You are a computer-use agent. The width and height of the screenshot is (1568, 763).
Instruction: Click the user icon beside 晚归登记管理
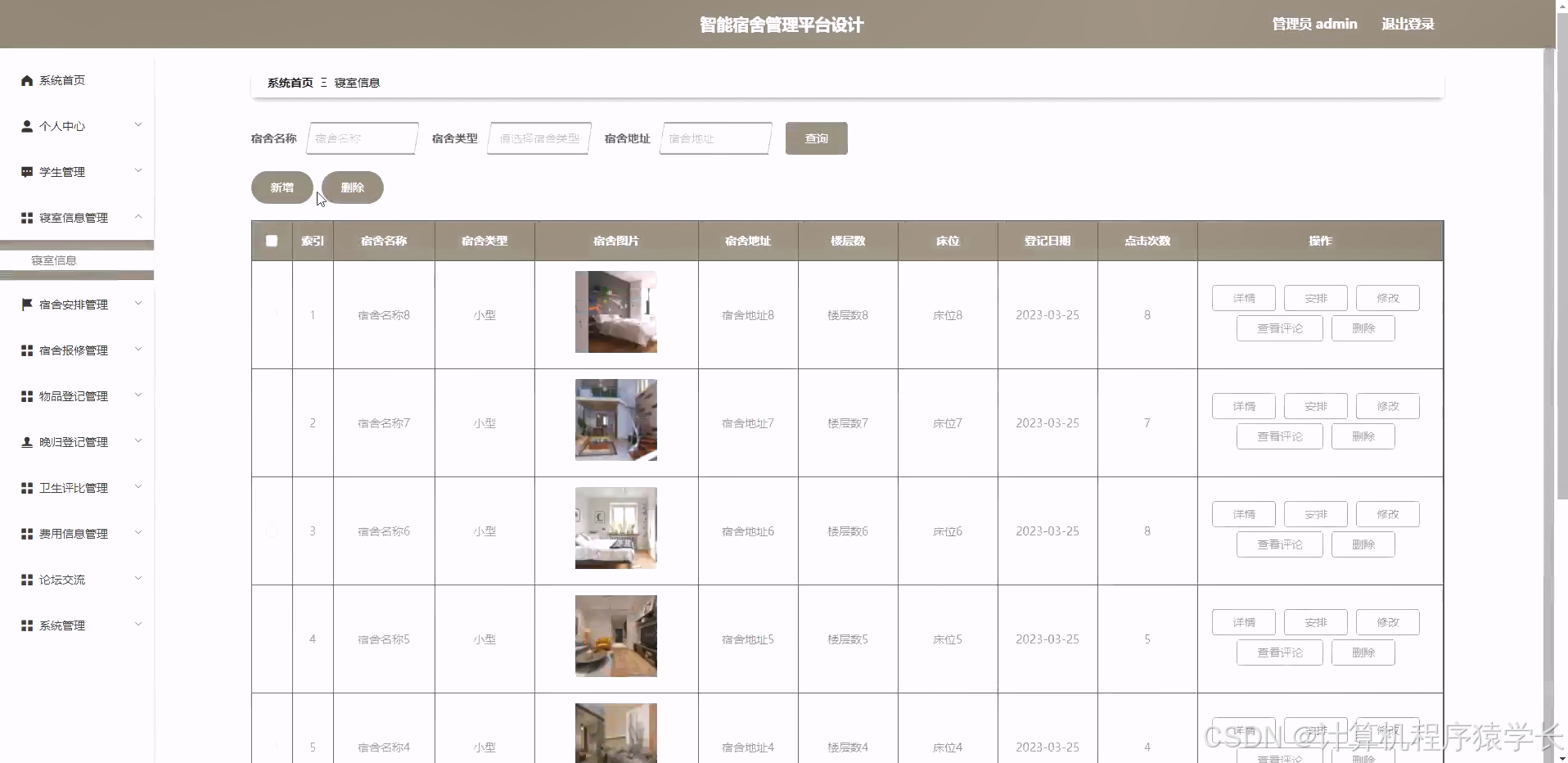[27, 442]
